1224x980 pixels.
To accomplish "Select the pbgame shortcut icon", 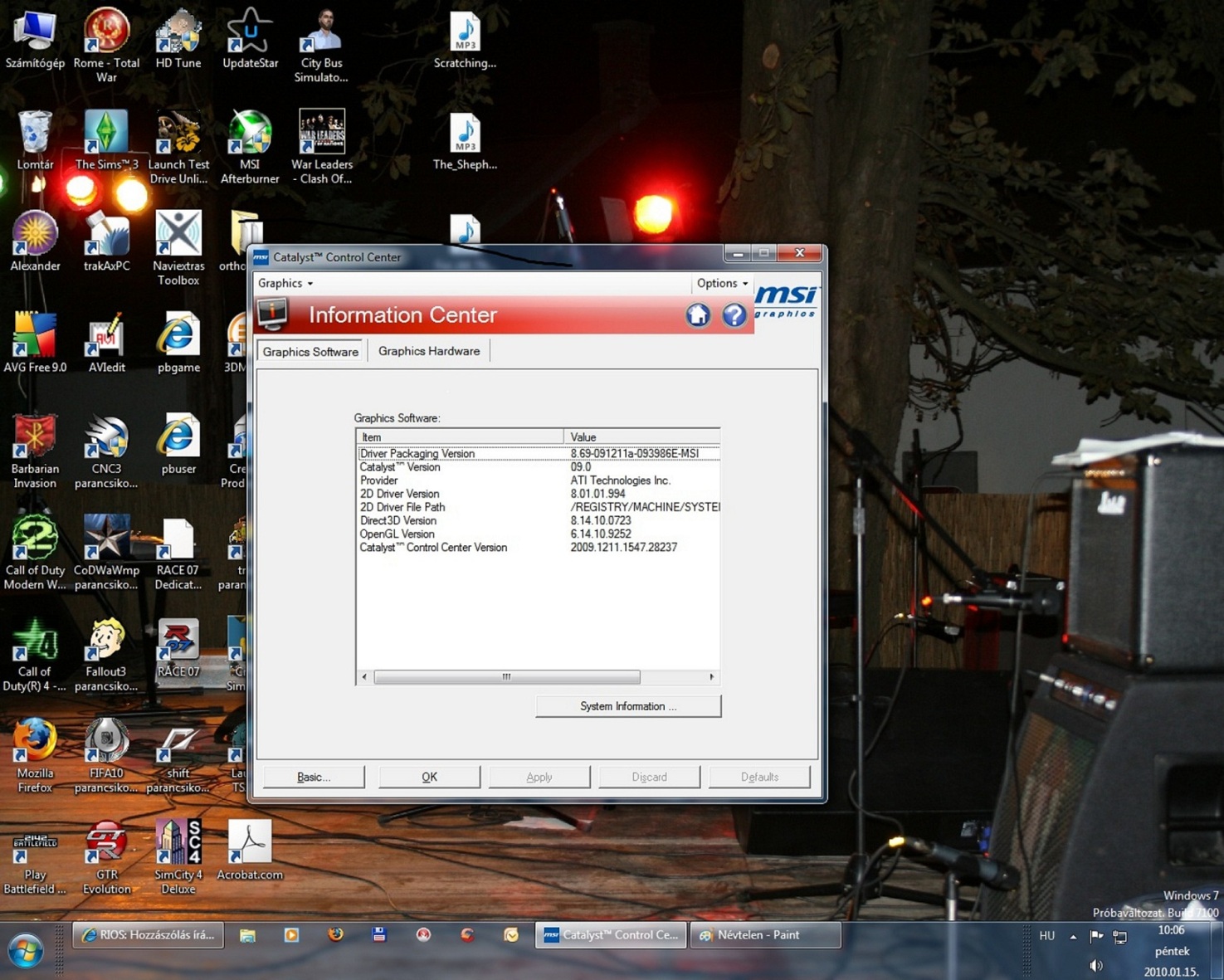I will pyautogui.click(x=178, y=344).
